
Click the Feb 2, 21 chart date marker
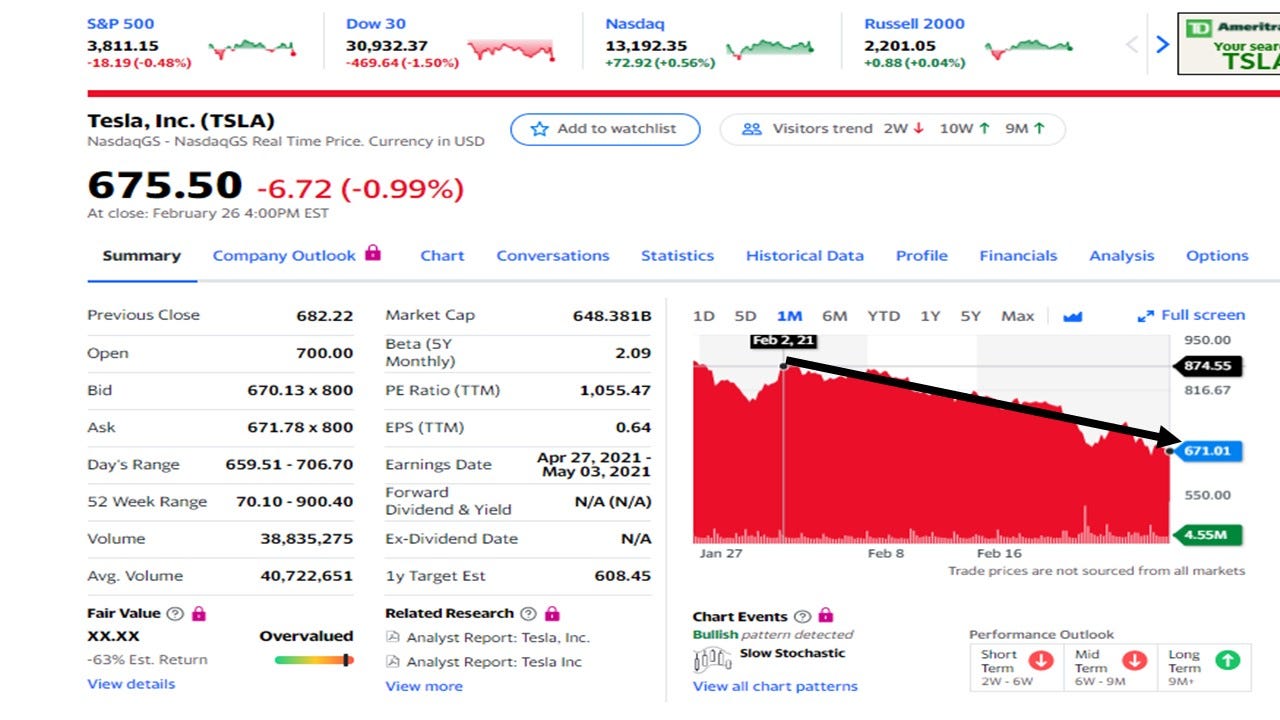pyautogui.click(x=783, y=341)
